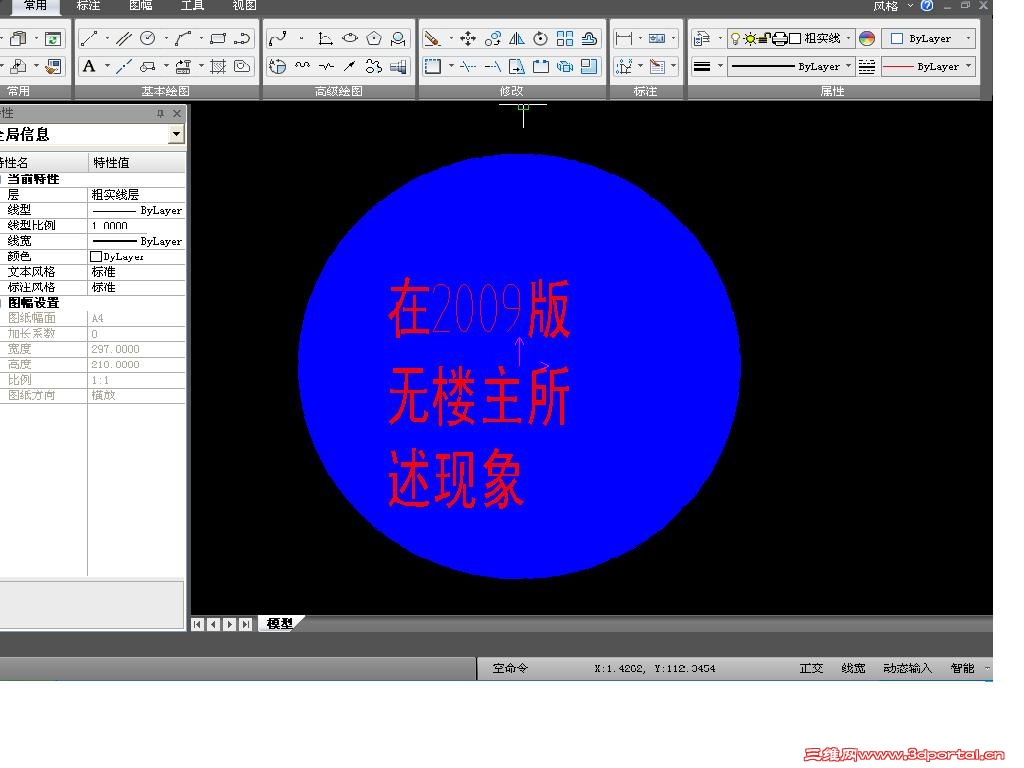Select the Wave line tool
Screen dimensions: 1024x768
pyautogui.click(x=302, y=66)
